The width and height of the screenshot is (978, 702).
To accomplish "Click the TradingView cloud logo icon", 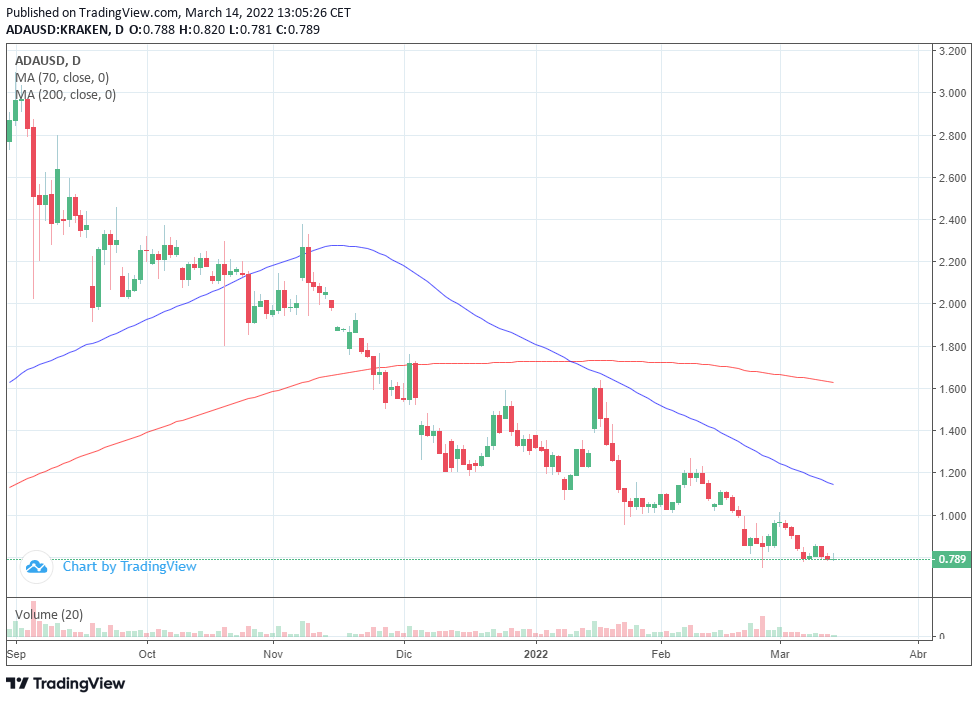I will coord(36,567).
